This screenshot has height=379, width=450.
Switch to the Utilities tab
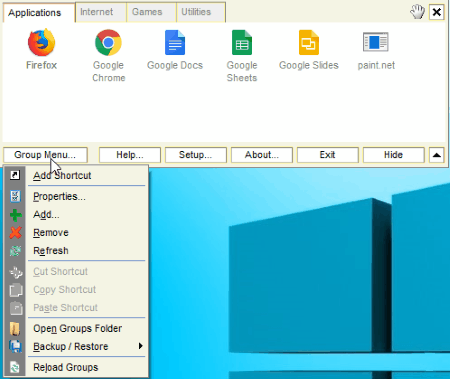tap(201, 12)
